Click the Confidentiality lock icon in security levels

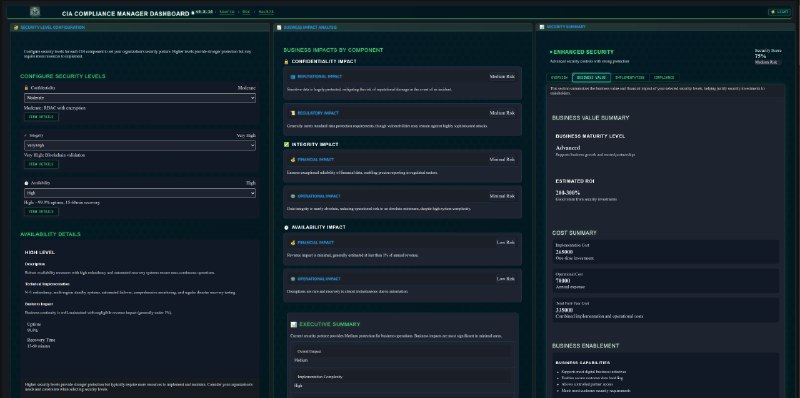point(26,88)
